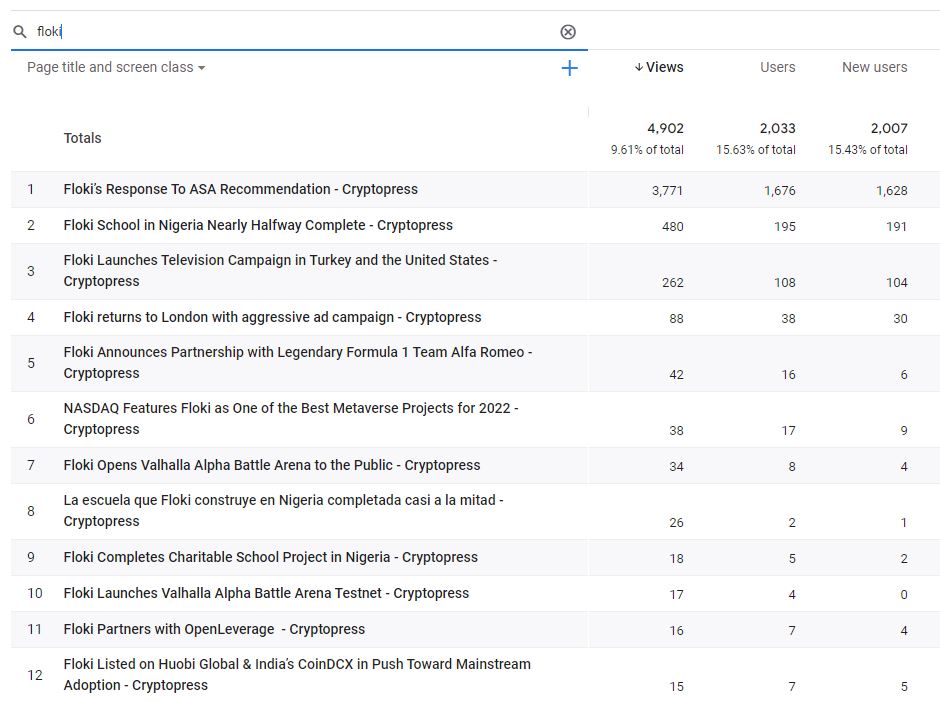The image size is (940, 702).
Task: Click new users value 104
Action: pyautogui.click(x=897, y=282)
